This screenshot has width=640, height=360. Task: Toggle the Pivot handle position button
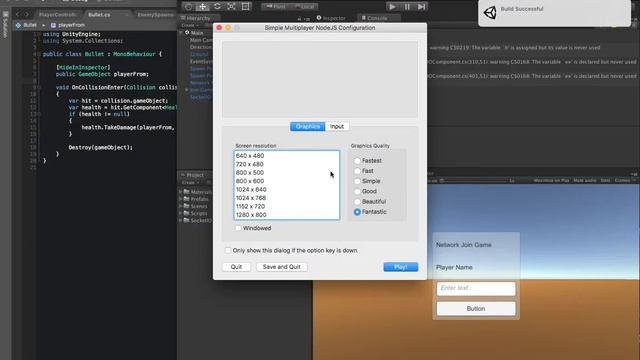coord(276,7)
